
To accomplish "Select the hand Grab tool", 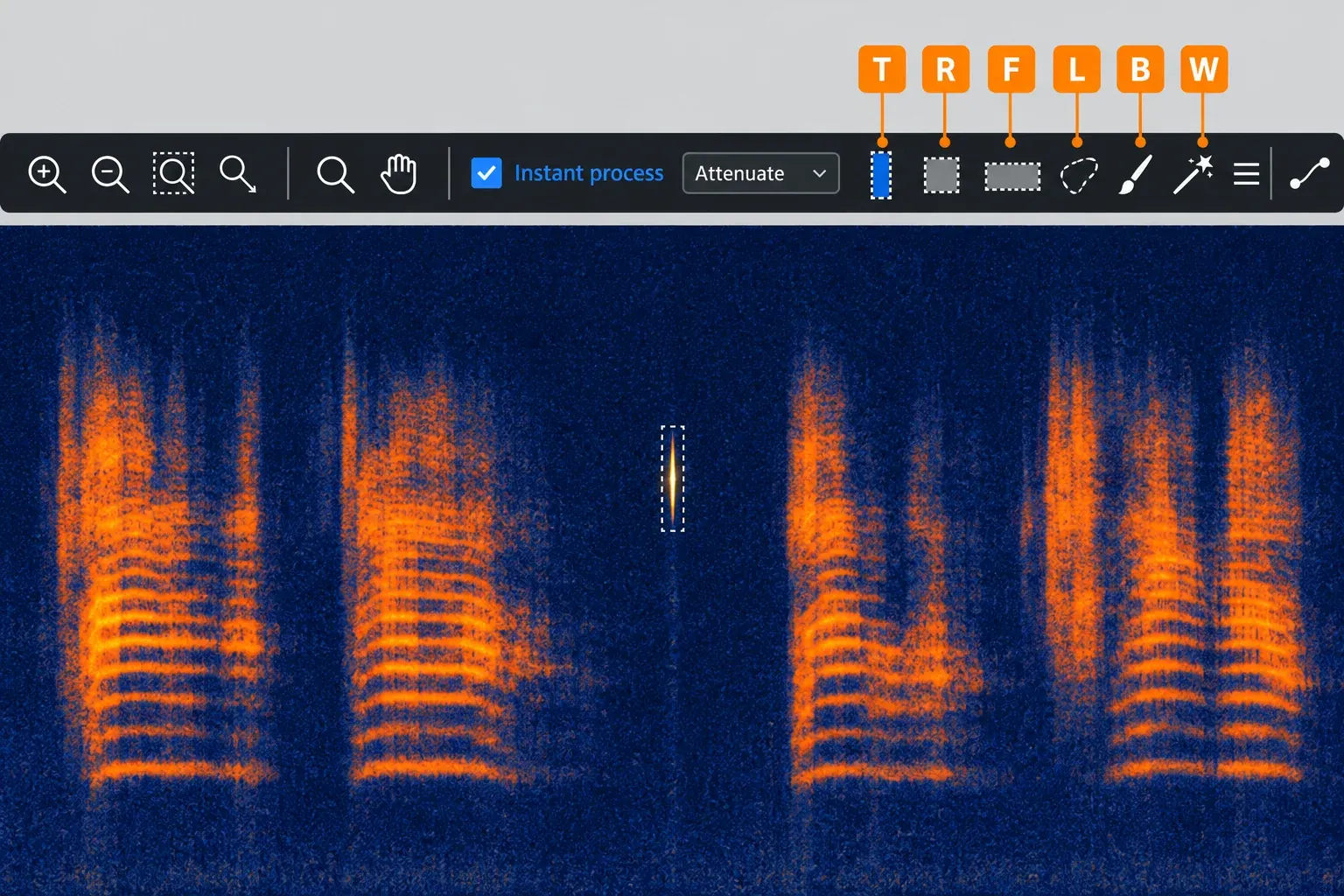I will [x=398, y=174].
